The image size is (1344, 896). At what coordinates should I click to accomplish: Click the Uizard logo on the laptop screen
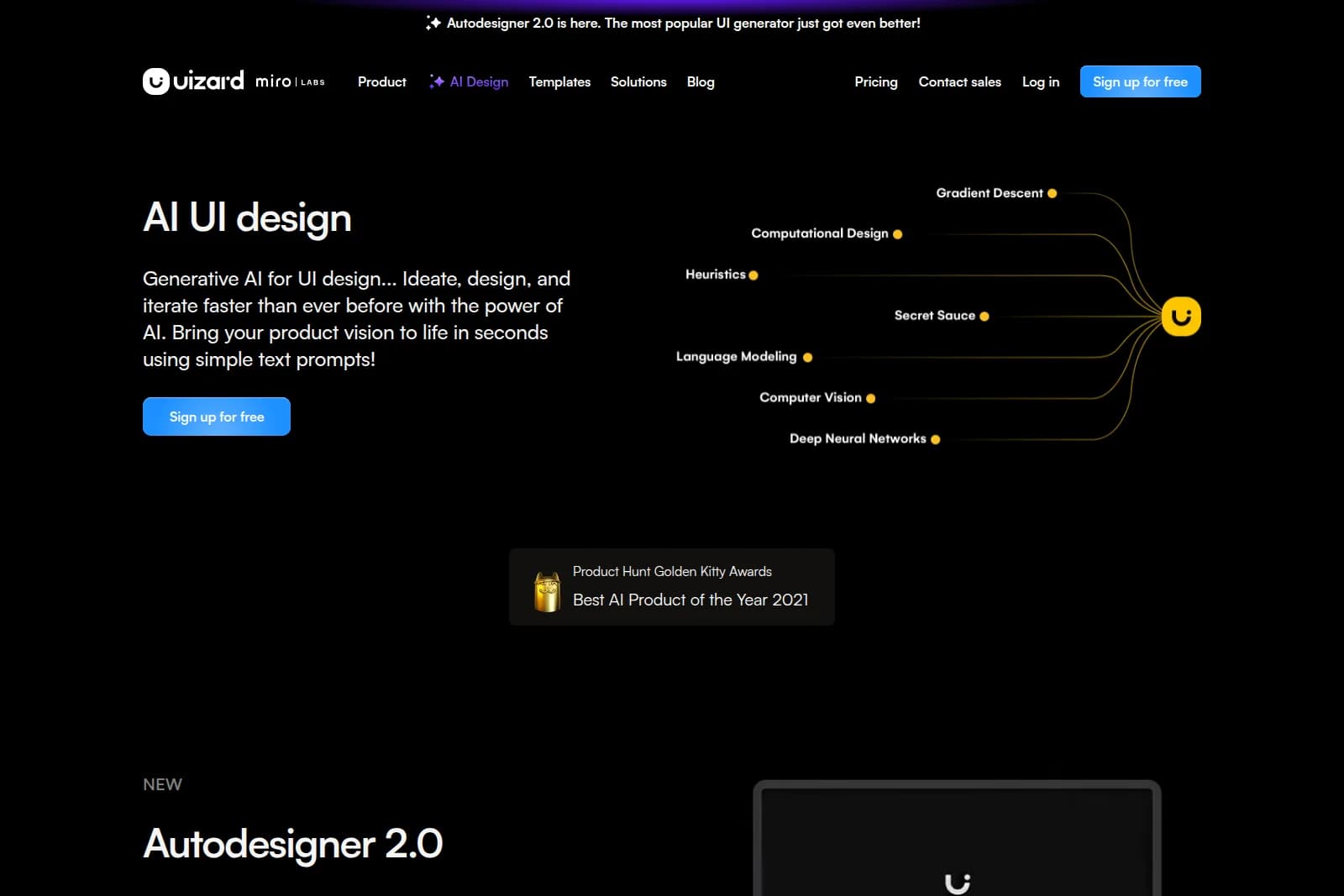(958, 882)
